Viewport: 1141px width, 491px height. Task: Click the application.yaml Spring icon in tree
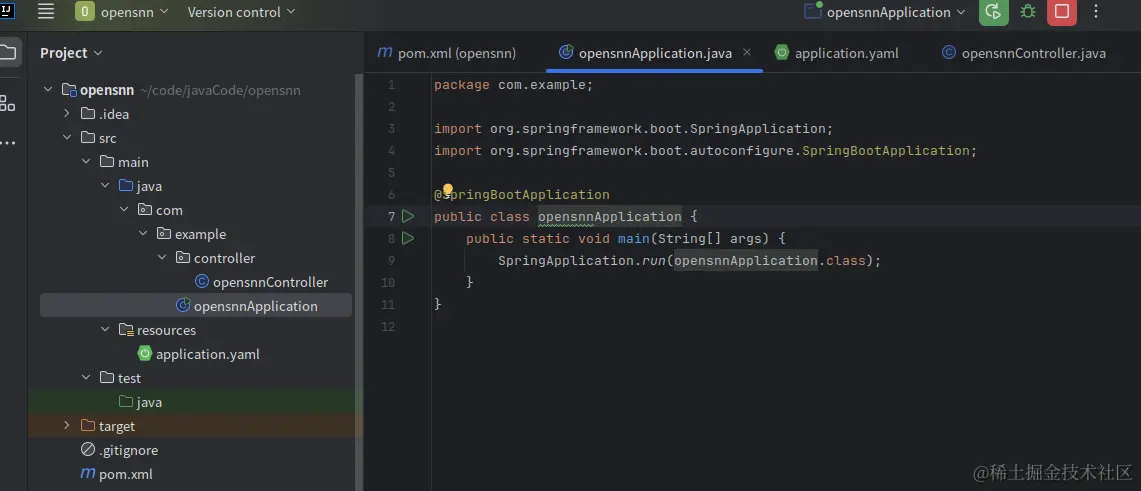click(x=145, y=354)
